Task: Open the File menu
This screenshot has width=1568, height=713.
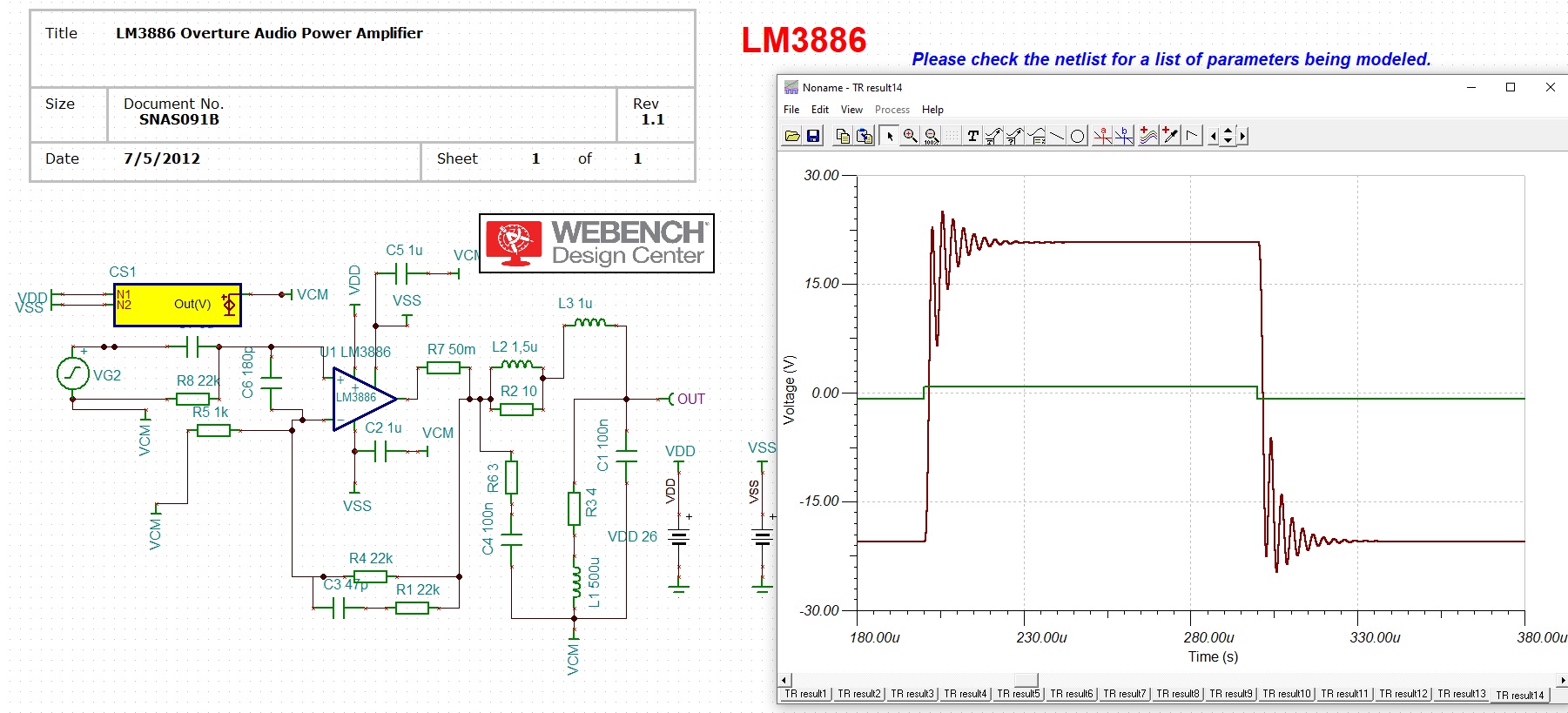Action: click(791, 110)
